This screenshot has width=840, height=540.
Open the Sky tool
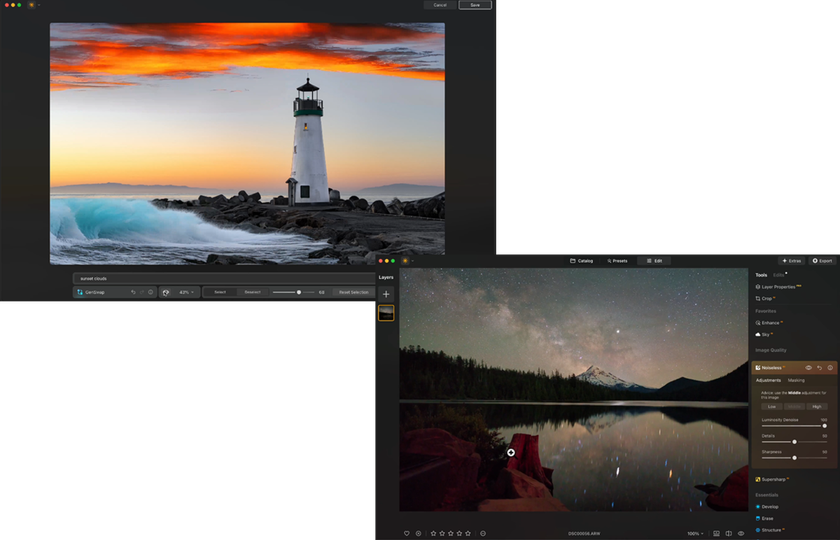(763, 334)
